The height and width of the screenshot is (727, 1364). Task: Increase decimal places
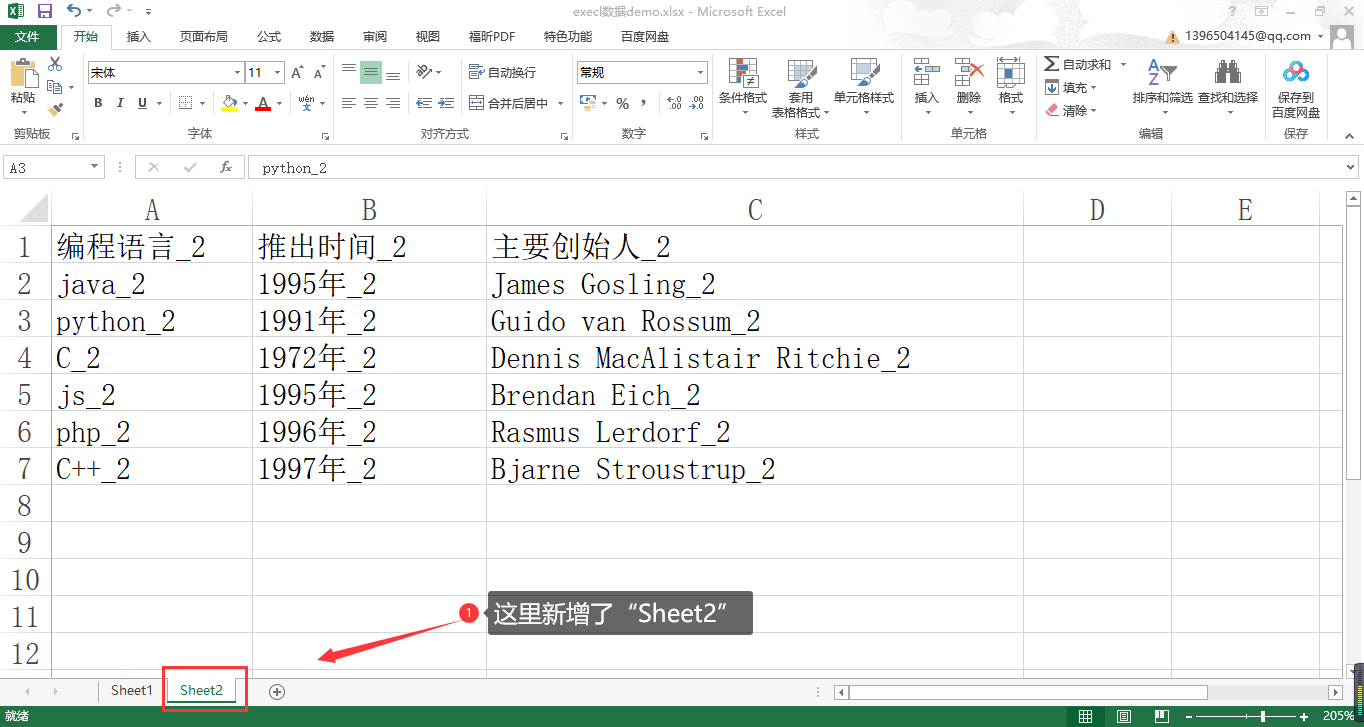[x=674, y=103]
